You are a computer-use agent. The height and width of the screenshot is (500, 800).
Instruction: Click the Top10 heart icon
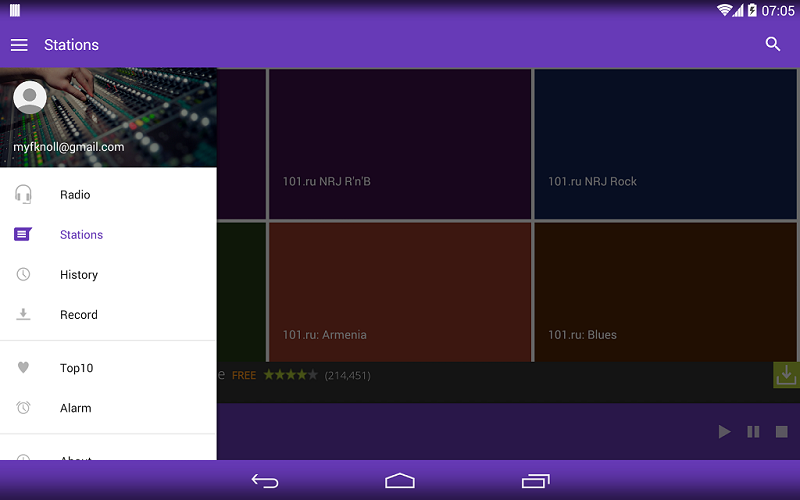[23, 367]
